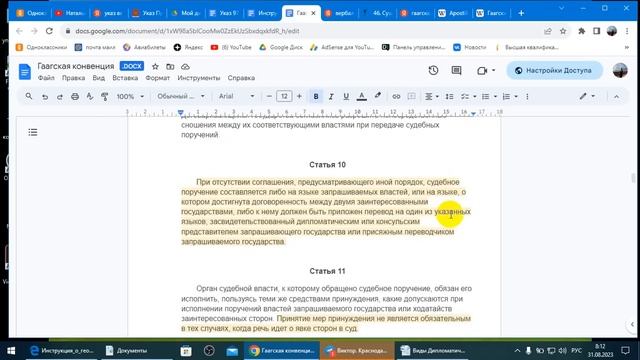Open the text alignment dropdown

tap(432, 97)
